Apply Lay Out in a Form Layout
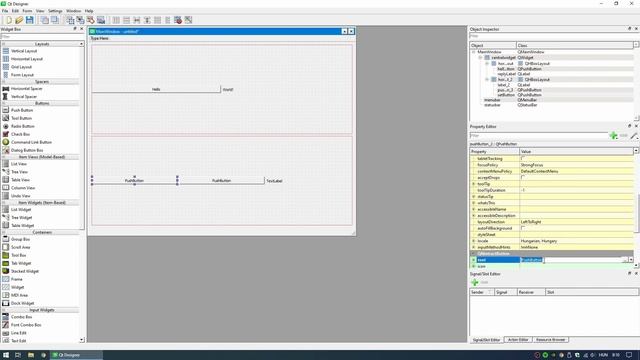This screenshot has height=360, width=640. [167, 20]
